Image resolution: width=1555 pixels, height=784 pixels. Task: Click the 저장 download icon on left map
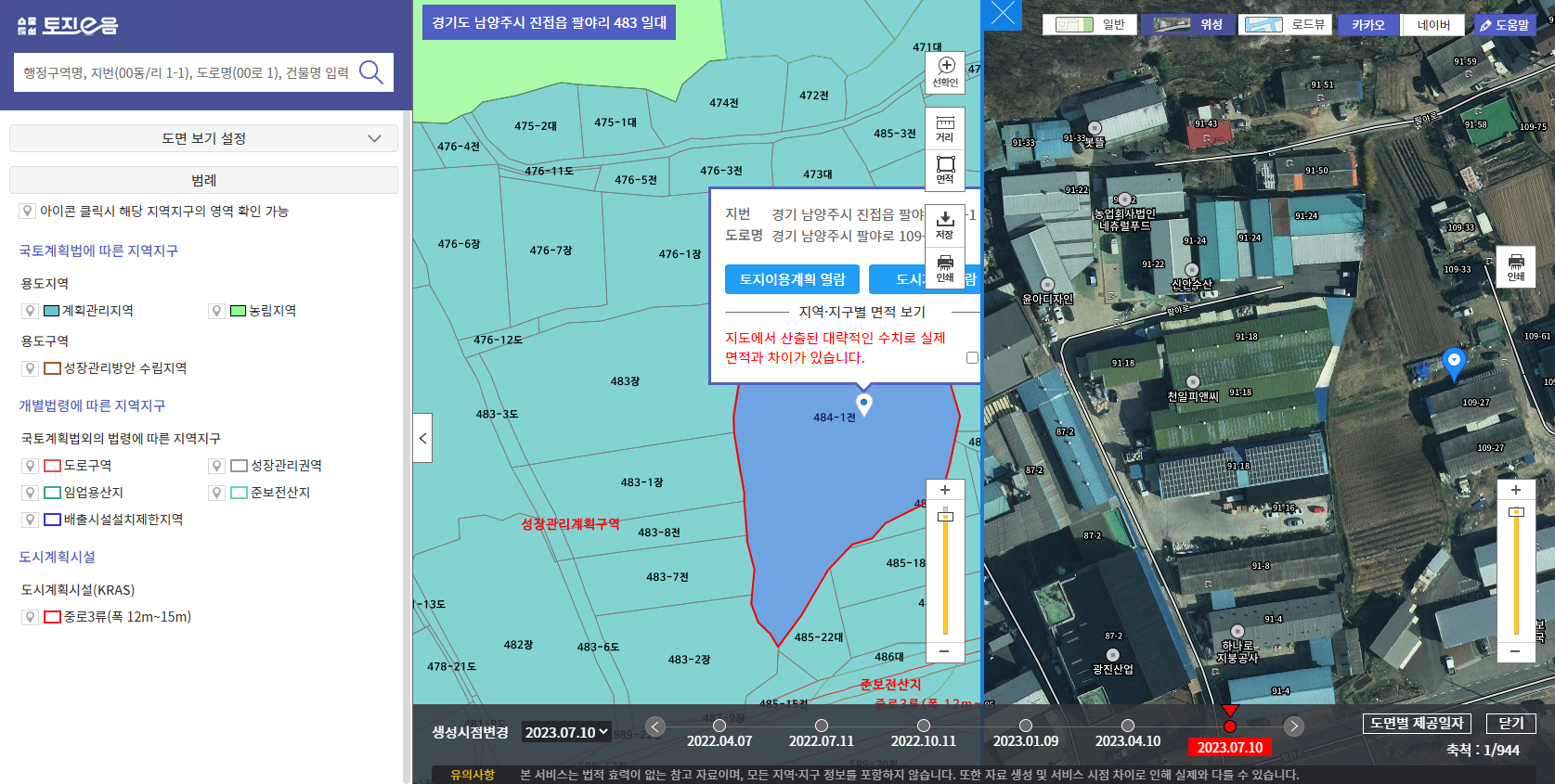click(945, 225)
